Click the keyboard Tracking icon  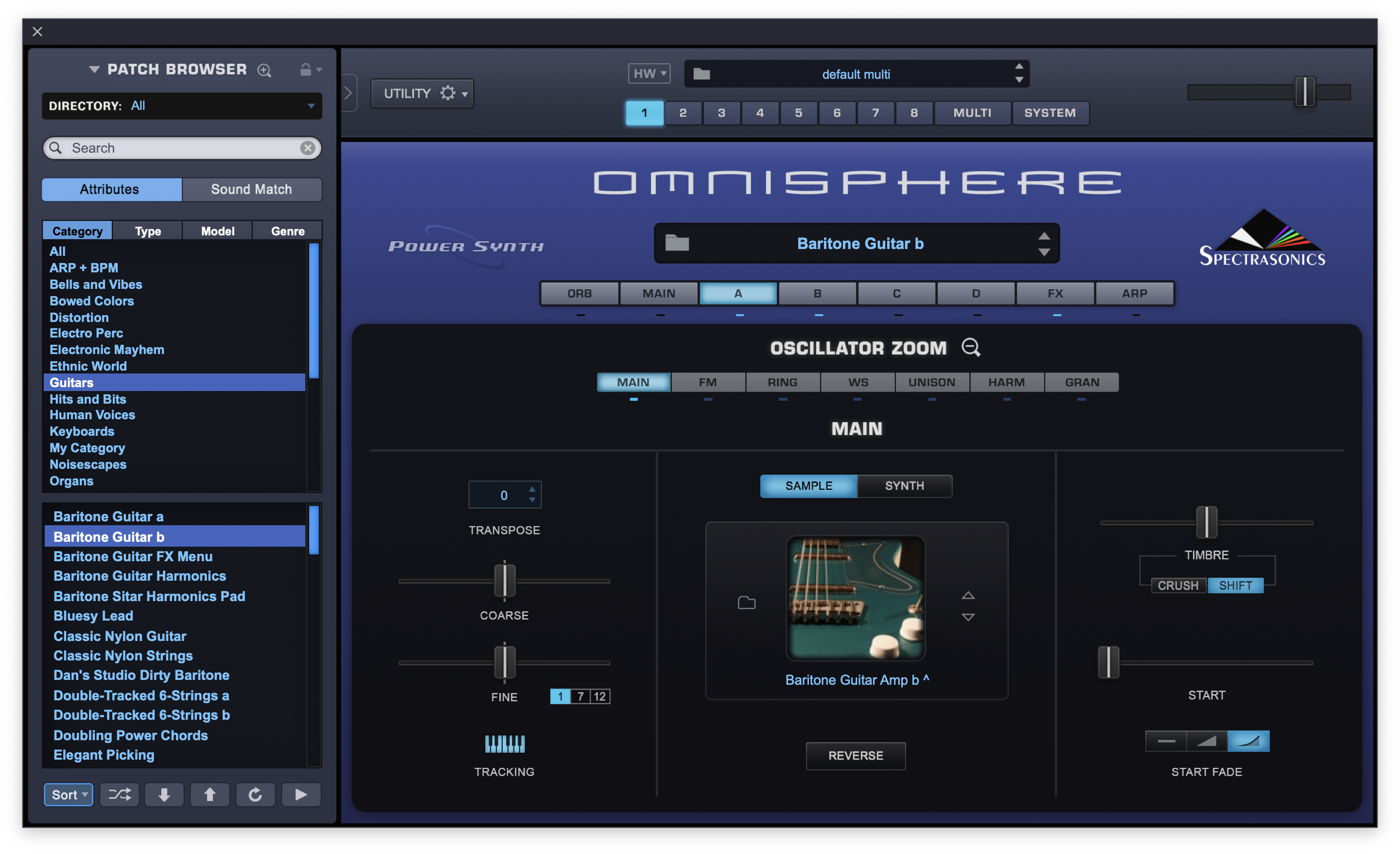(505, 743)
